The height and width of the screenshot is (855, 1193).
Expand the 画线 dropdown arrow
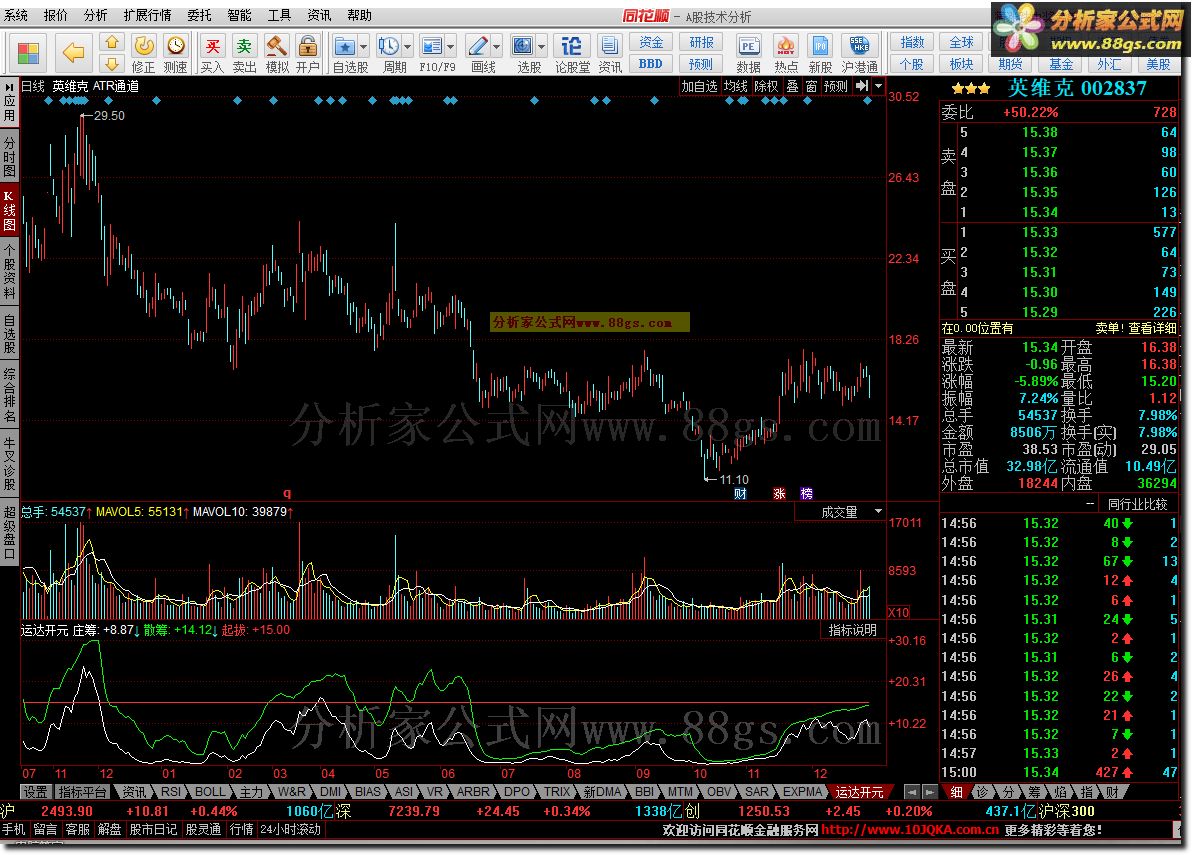(497, 46)
